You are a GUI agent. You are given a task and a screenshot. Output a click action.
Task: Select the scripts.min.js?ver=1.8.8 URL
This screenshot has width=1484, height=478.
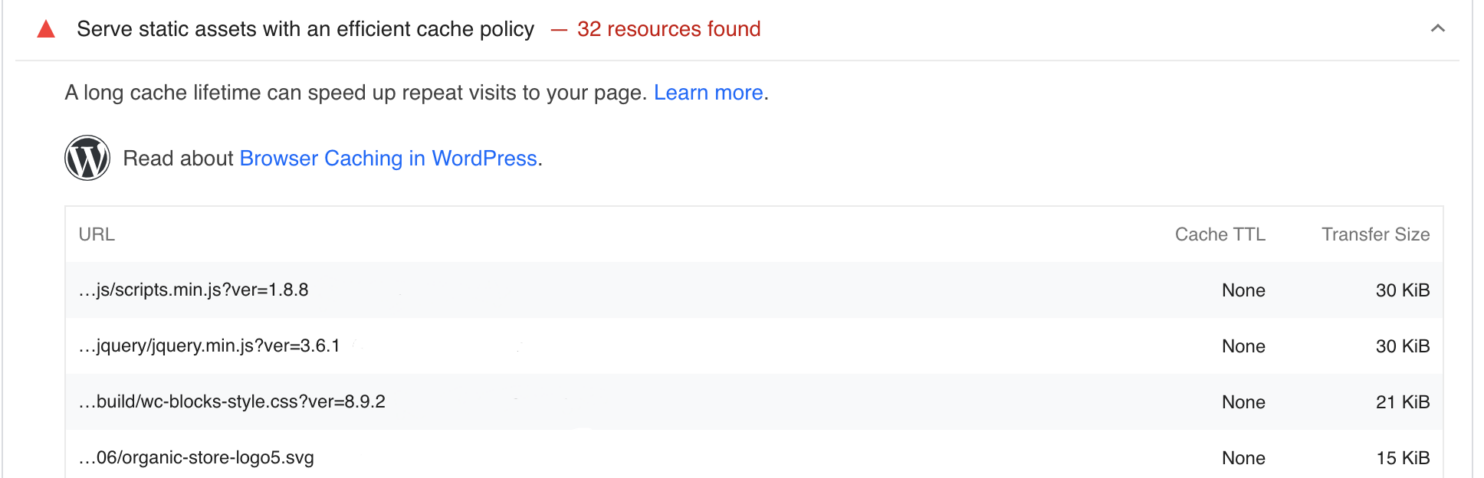click(193, 291)
